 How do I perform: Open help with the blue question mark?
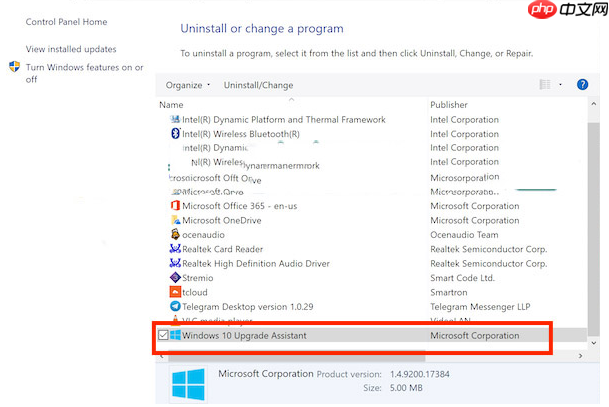(582, 84)
